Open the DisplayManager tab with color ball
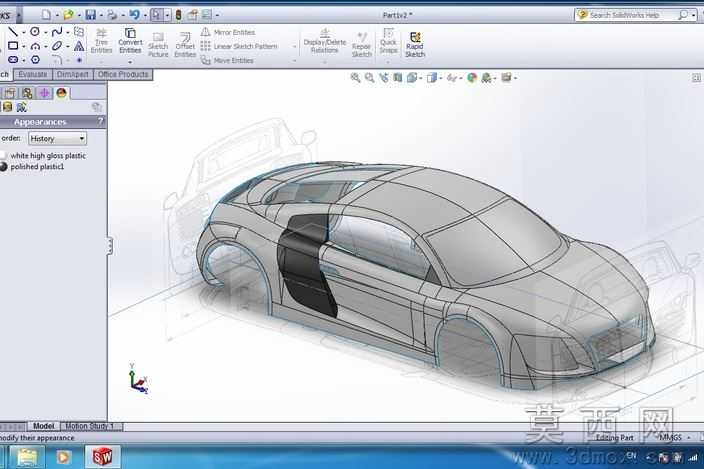The width and height of the screenshot is (704, 469). coord(62,93)
